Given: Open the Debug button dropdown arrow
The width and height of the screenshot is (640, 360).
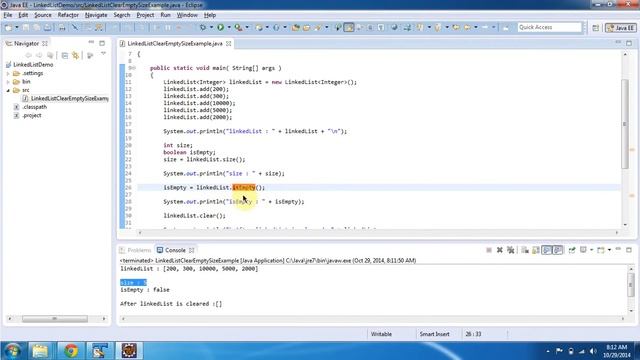Looking at the screenshot, I should coord(211,27).
